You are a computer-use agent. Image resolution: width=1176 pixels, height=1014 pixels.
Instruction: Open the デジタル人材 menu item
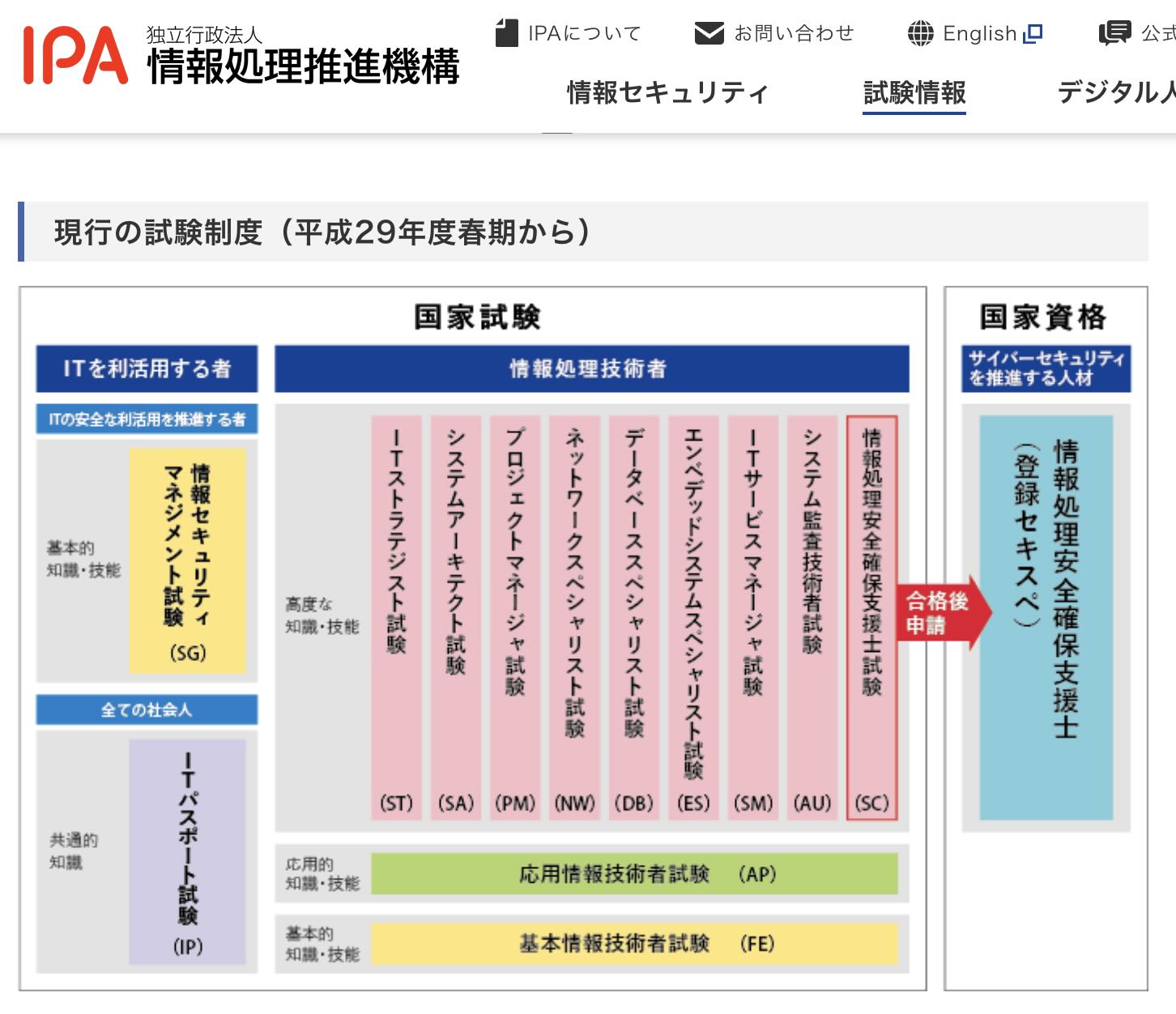[1117, 93]
